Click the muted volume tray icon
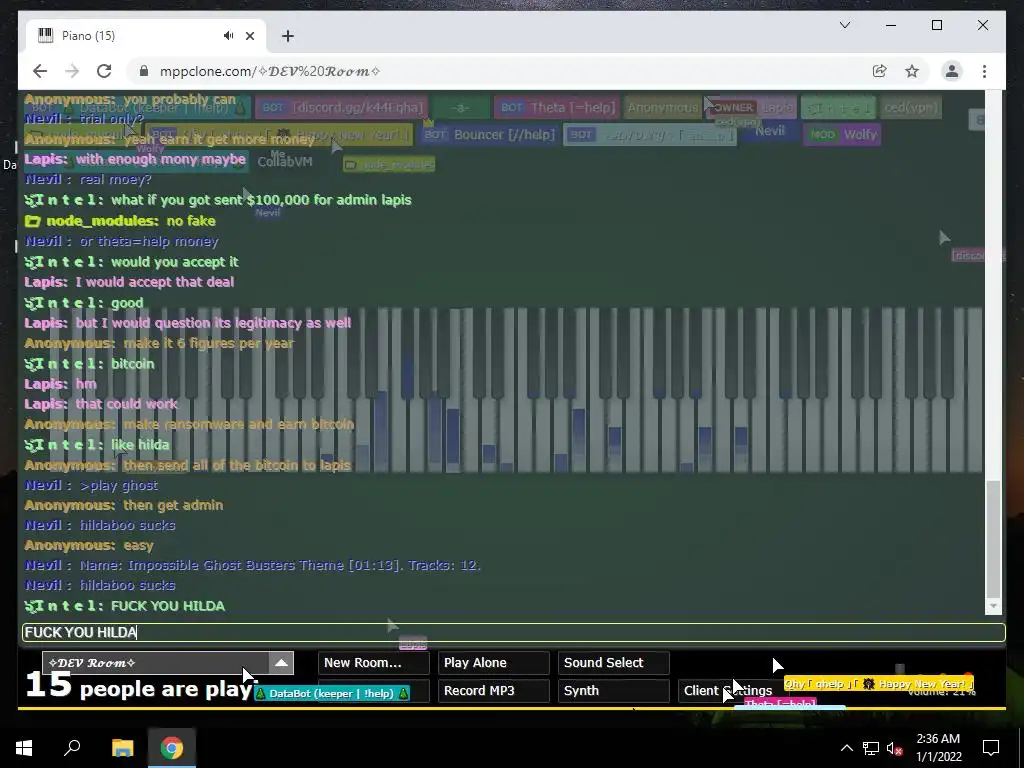The image size is (1024, 768). [x=894, y=748]
